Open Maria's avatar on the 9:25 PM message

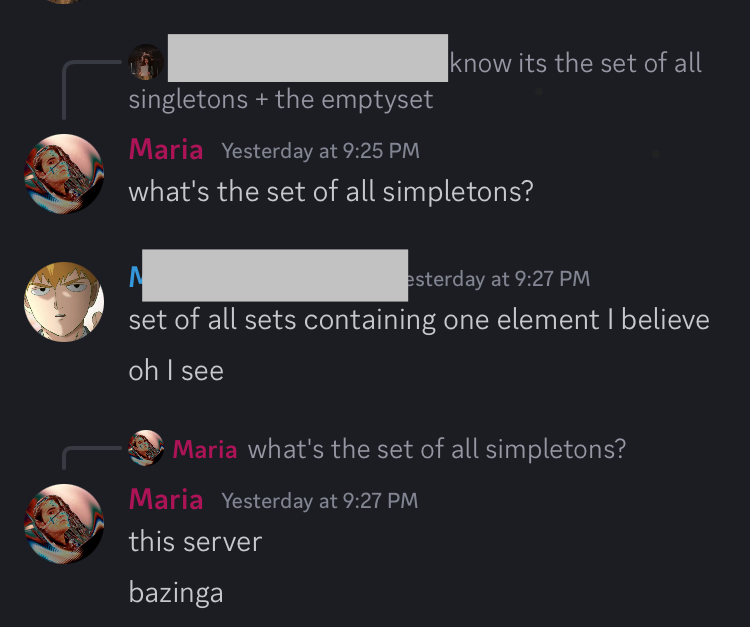coord(64,174)
